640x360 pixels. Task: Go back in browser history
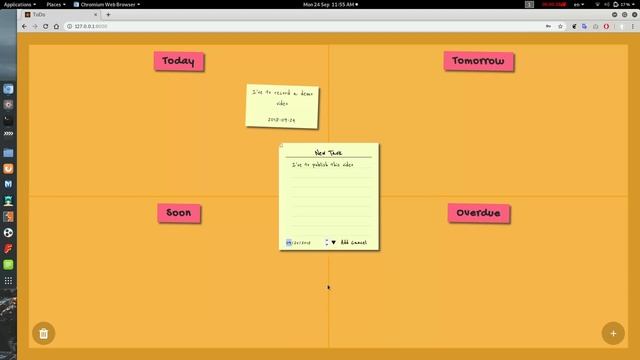[24, 26]
